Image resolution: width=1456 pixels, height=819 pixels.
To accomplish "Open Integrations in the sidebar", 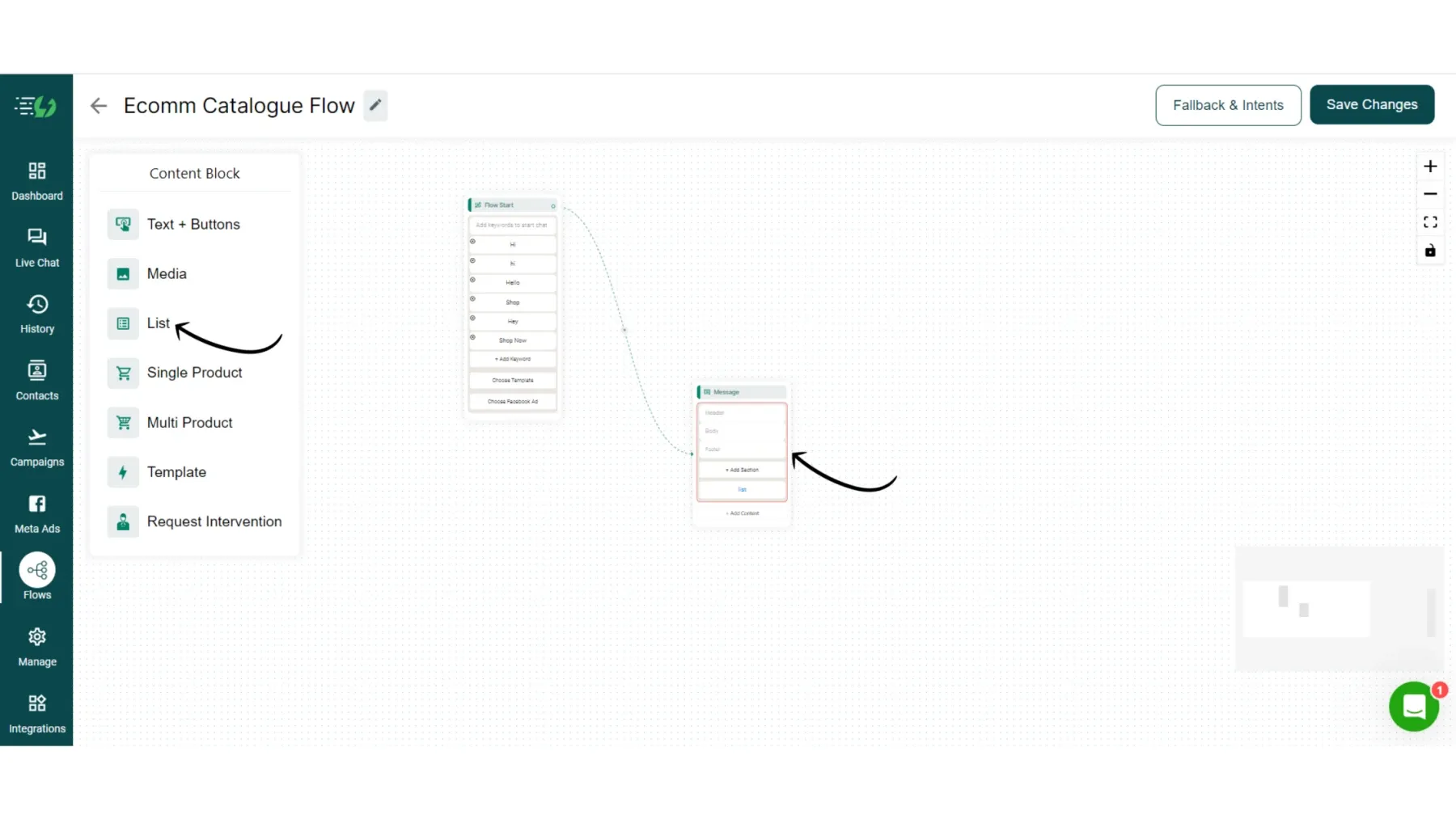I will coord(36,713).
